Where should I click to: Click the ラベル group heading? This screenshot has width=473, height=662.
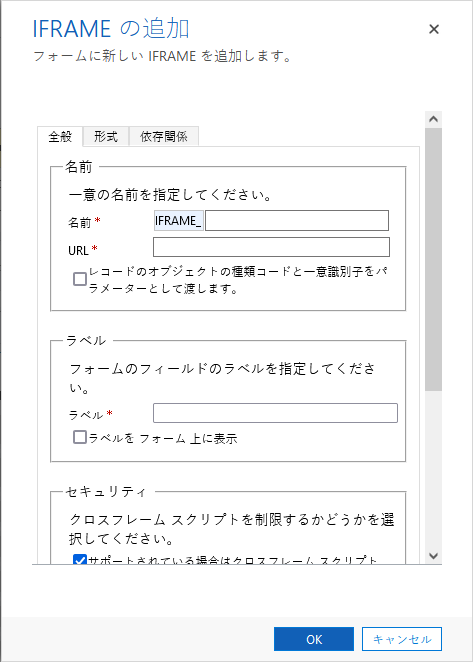[86, 341]
